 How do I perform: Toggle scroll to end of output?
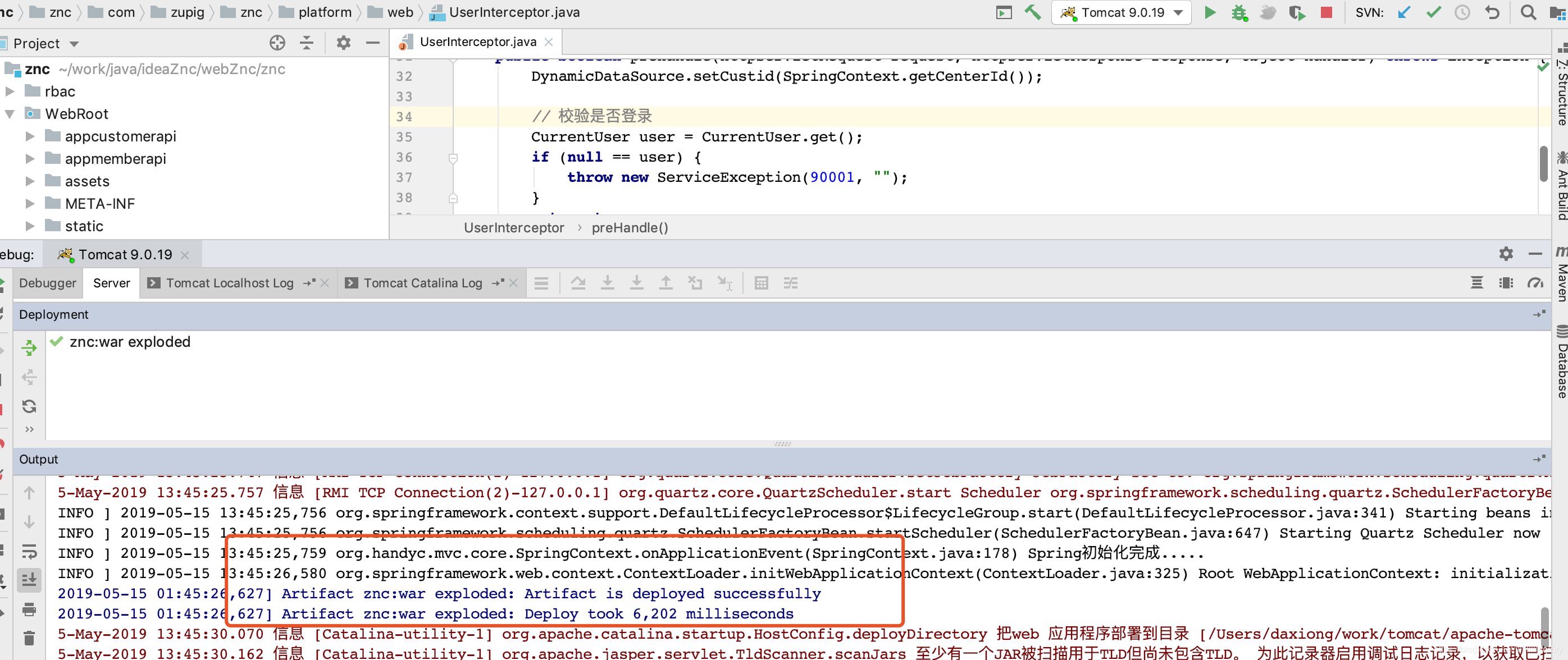click(x=29, y=580)
